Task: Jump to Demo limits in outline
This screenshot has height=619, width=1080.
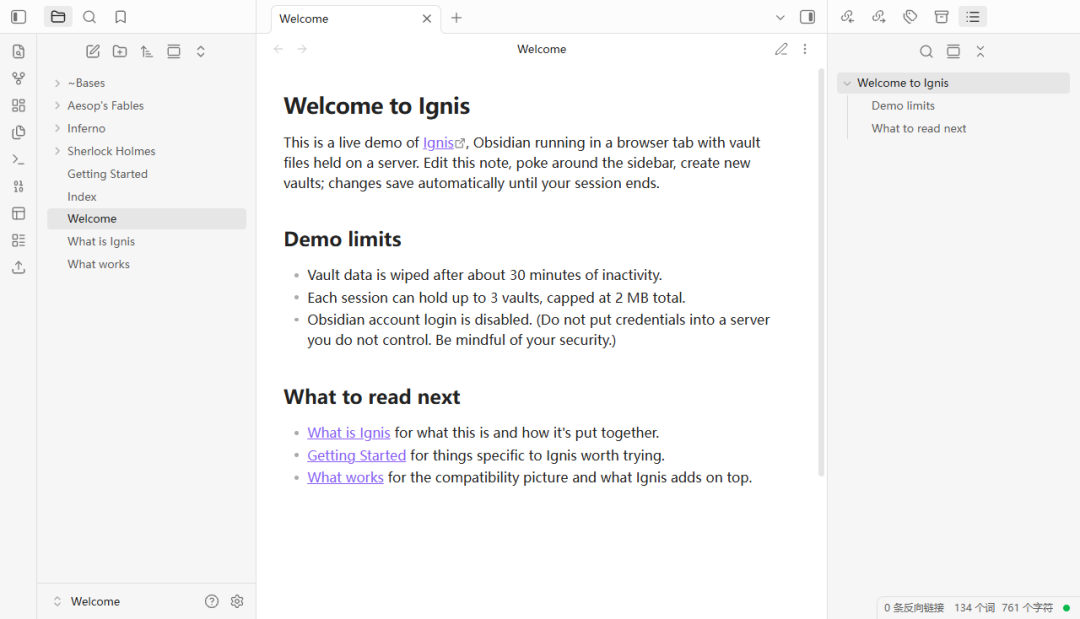Action: point(903,106)
